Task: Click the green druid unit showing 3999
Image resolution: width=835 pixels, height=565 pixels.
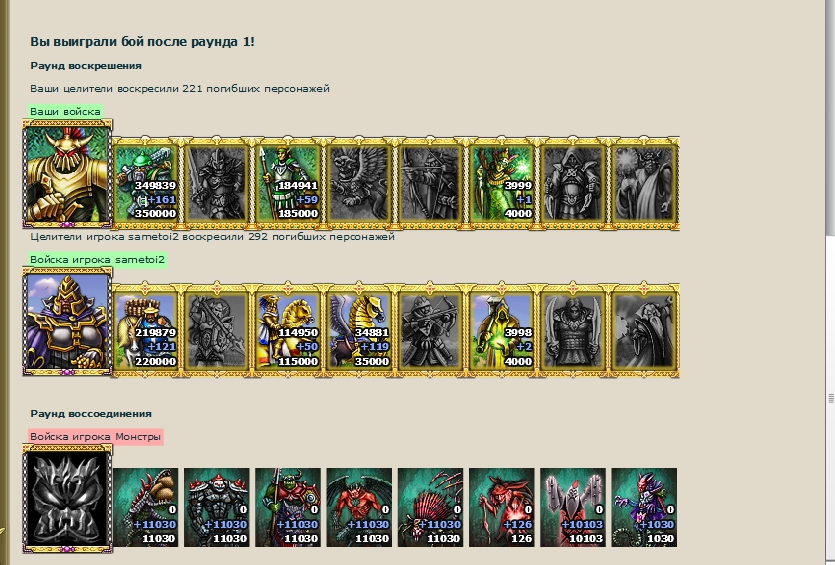Action: pyautogui.click(x=501, y=183)
